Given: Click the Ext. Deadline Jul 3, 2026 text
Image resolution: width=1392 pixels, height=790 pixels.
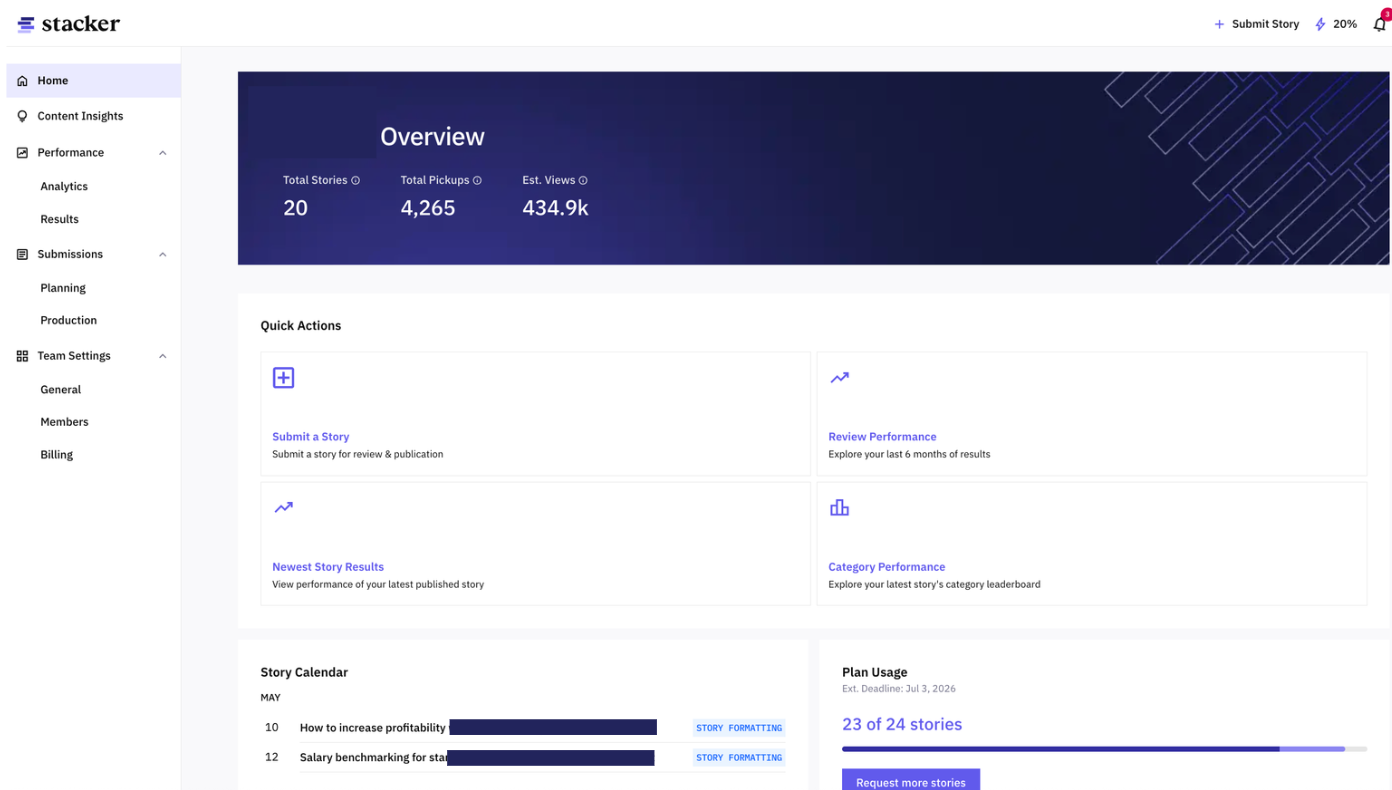Looking at the screenshot, I should pos(899,689).
